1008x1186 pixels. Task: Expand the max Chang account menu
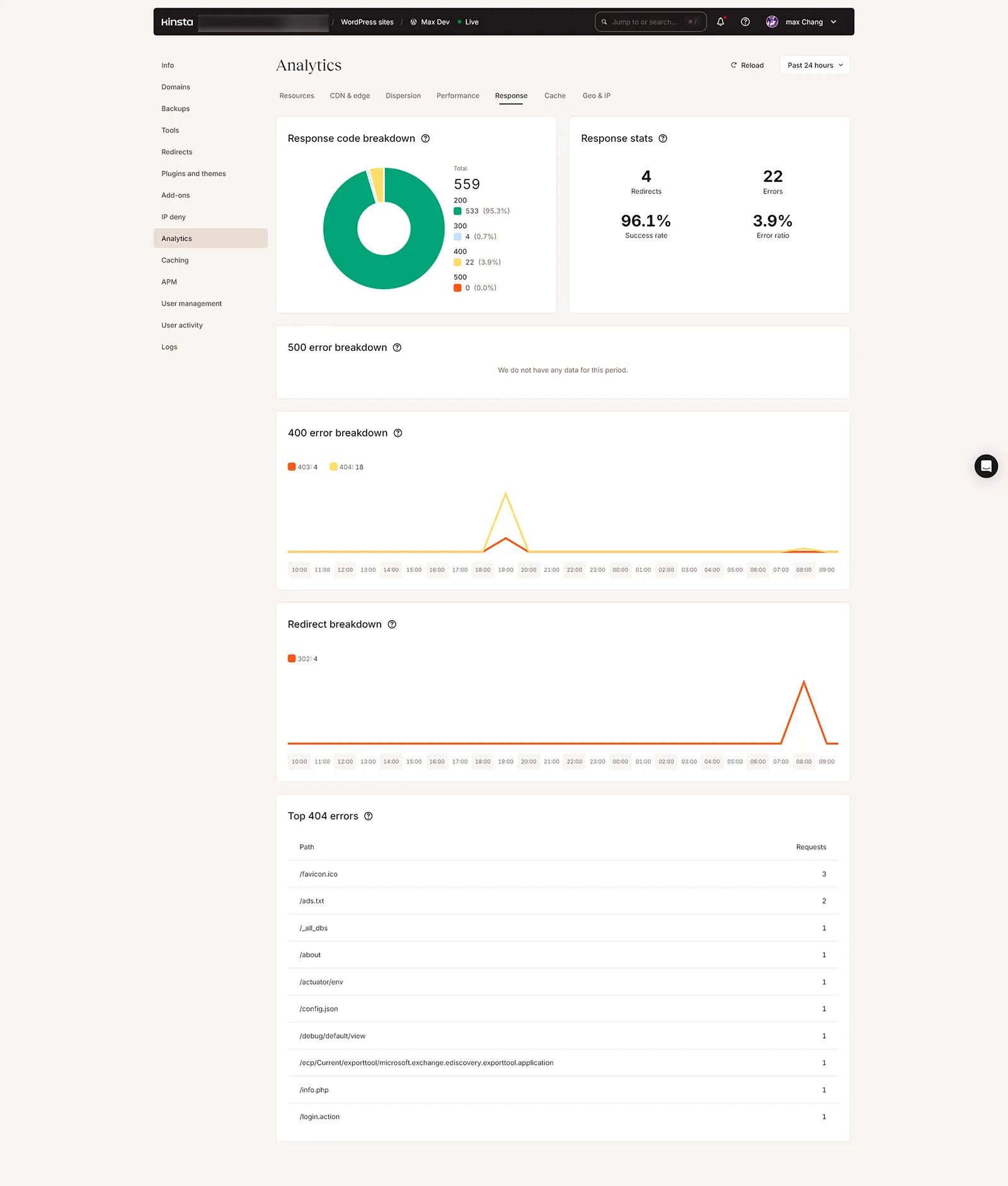[x=833, y=22]
